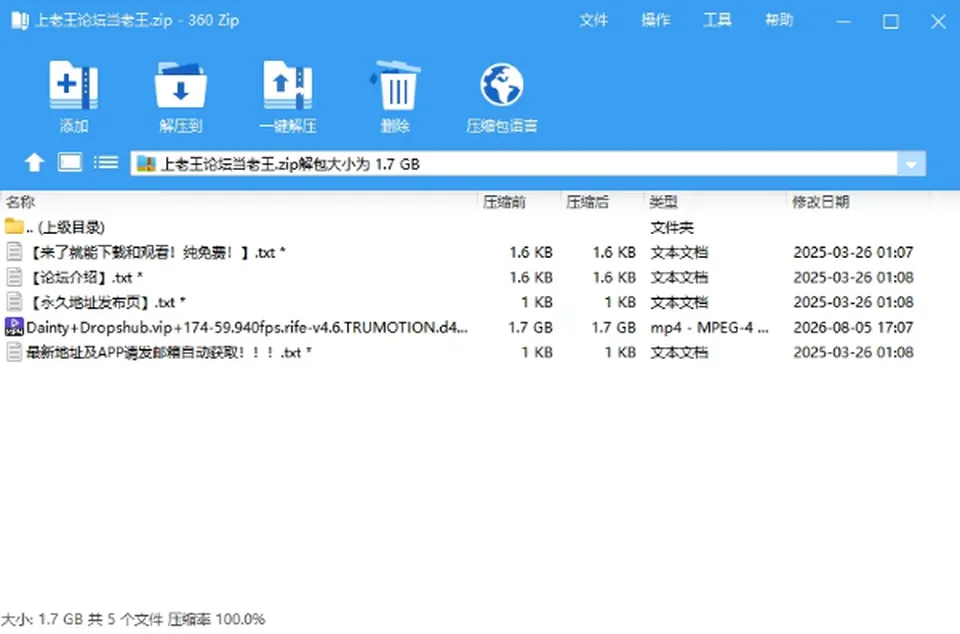Close the 360 Zip window
The height and width of the screenshot is (634, 960).
coord(938,21)
